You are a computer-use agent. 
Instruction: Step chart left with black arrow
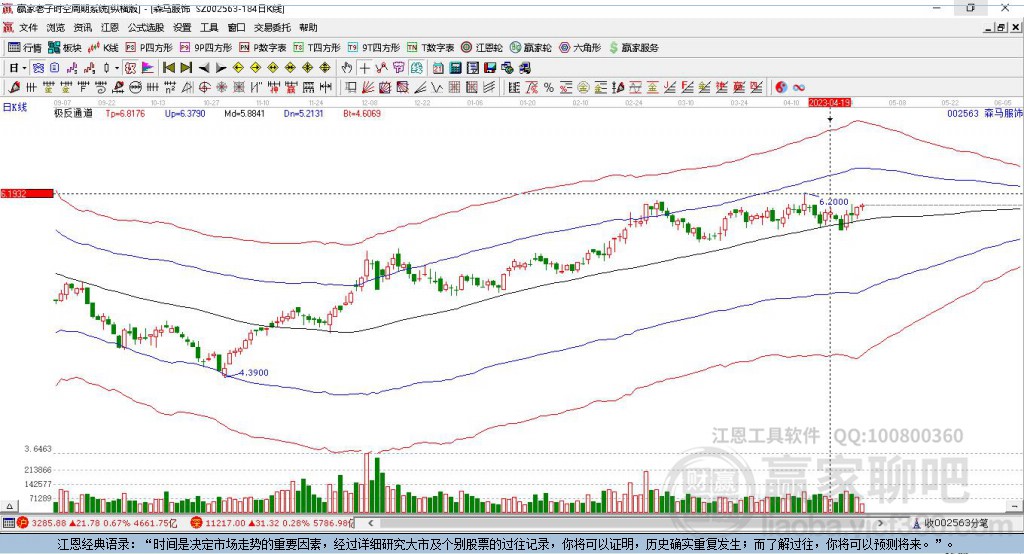click(x=204, y=68)
